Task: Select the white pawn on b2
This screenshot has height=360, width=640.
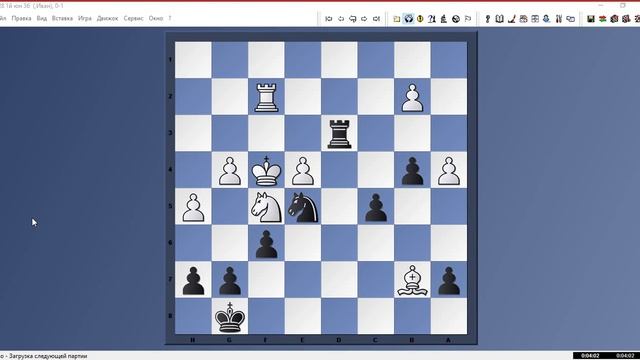Action: pos(412,98)
